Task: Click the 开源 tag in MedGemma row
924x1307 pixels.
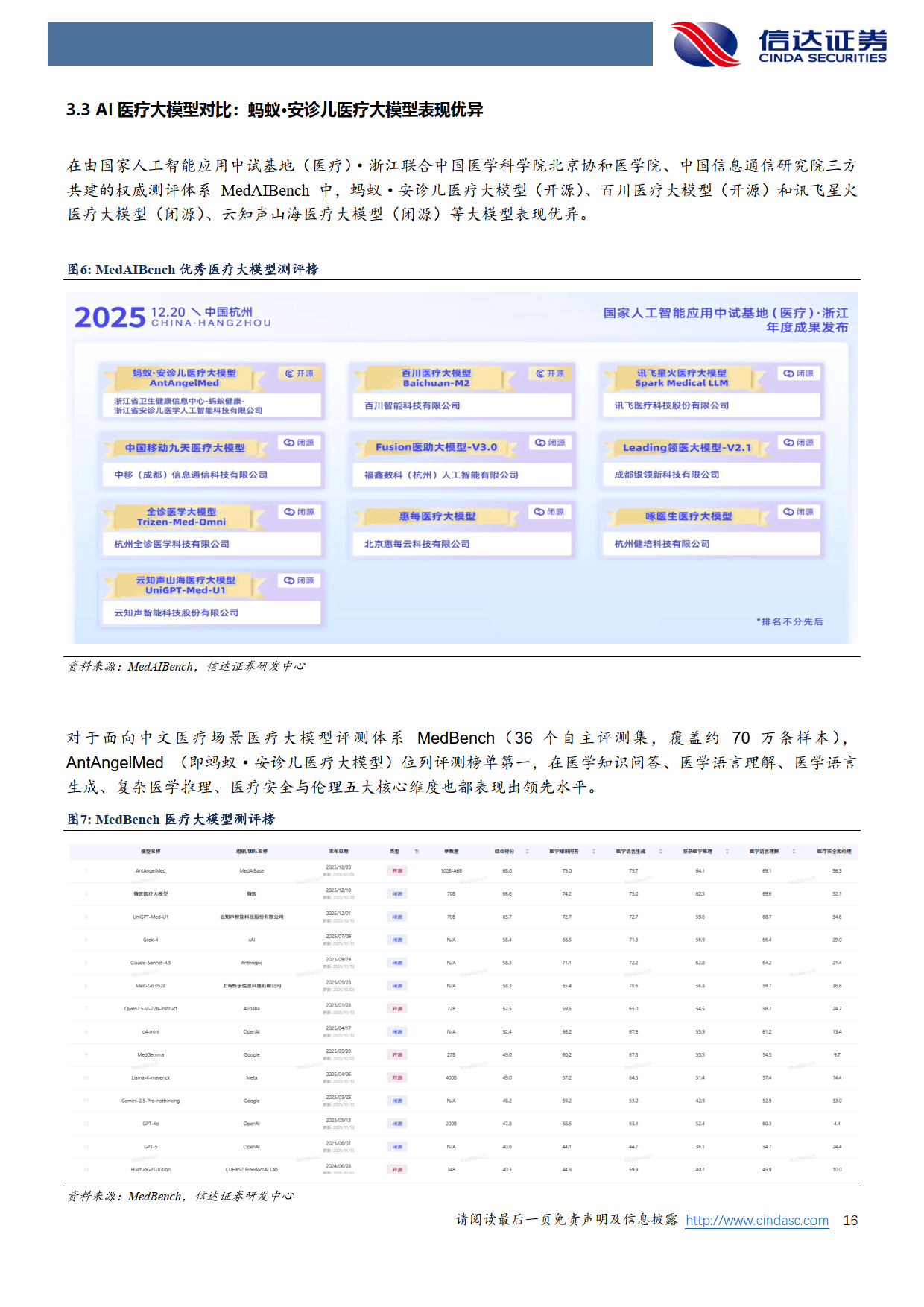Action: 397,1055
